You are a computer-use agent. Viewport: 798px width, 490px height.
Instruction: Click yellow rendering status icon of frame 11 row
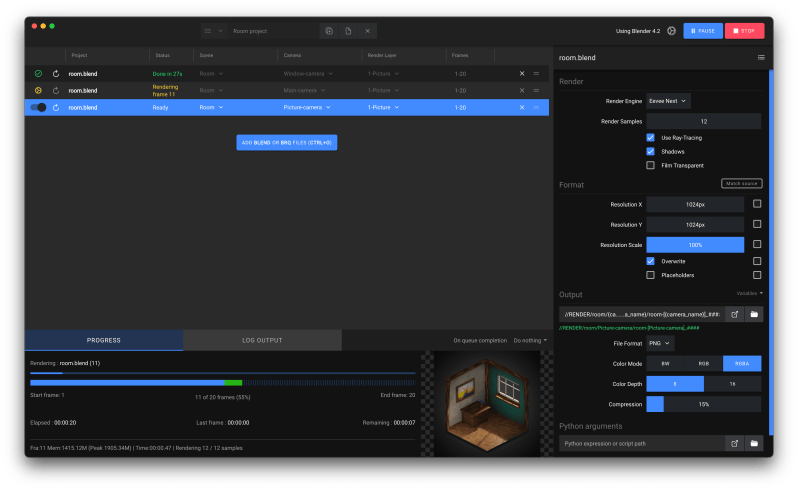38,91
